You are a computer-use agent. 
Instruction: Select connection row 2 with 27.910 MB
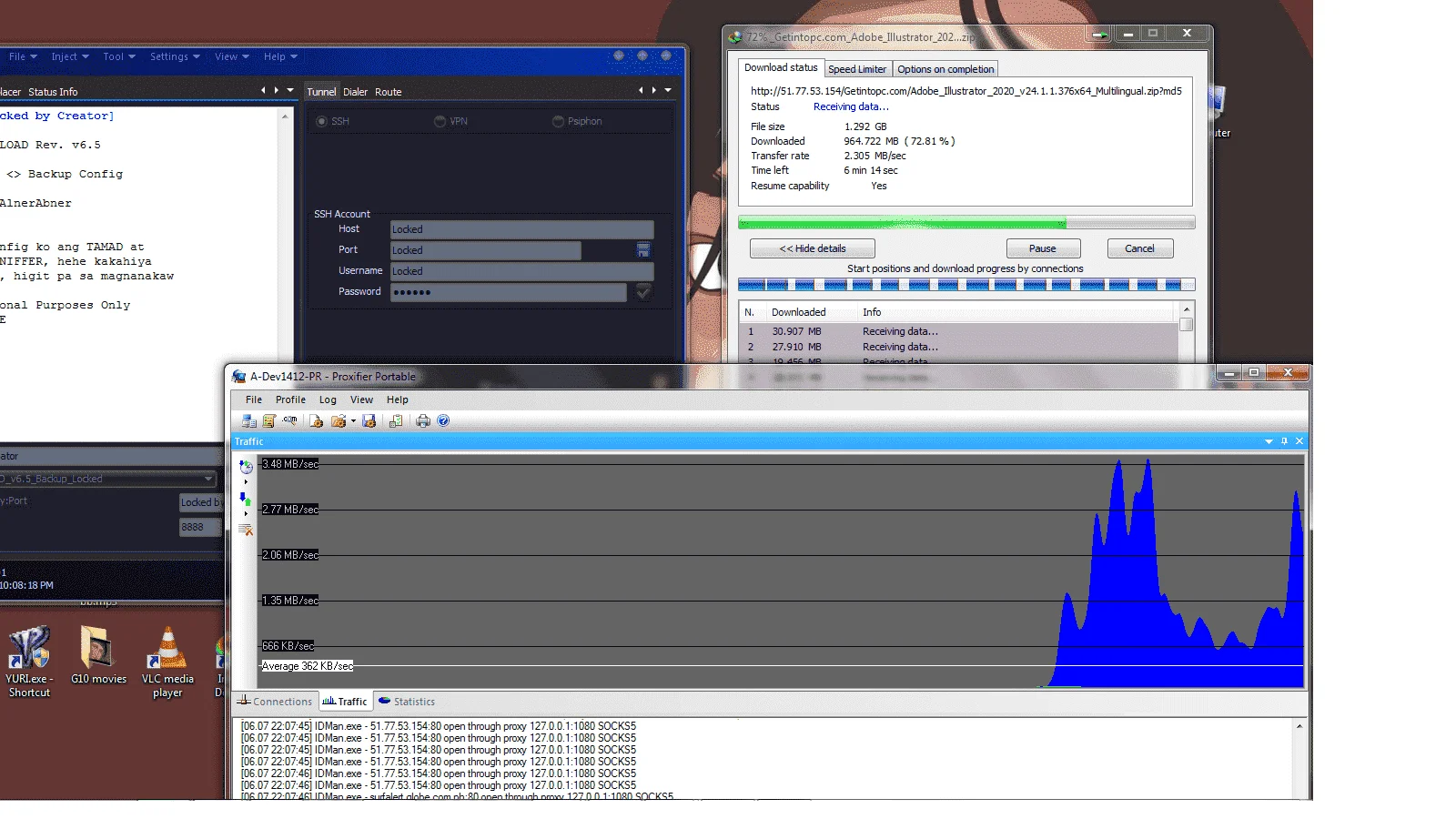point(959,347)
